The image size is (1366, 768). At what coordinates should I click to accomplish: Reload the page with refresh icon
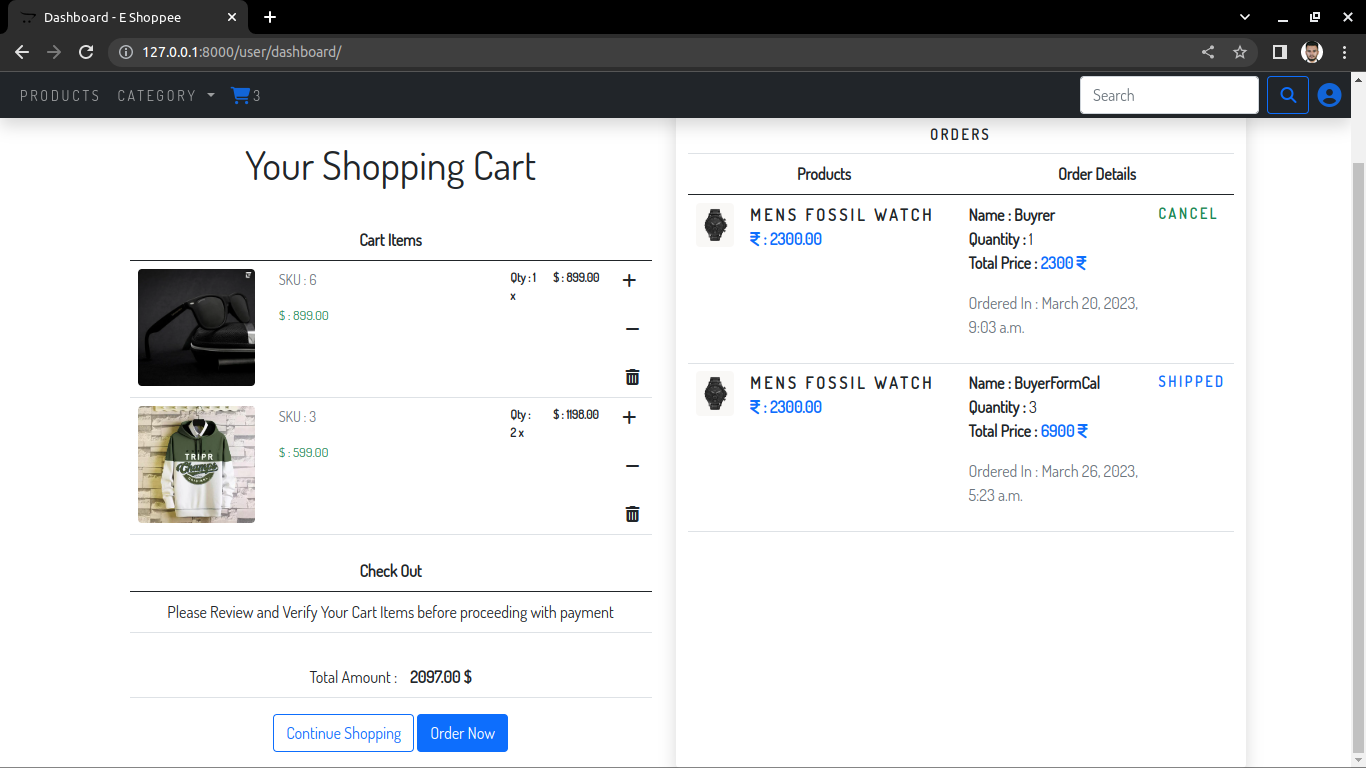pyautogui.click(x=86, y=52)
